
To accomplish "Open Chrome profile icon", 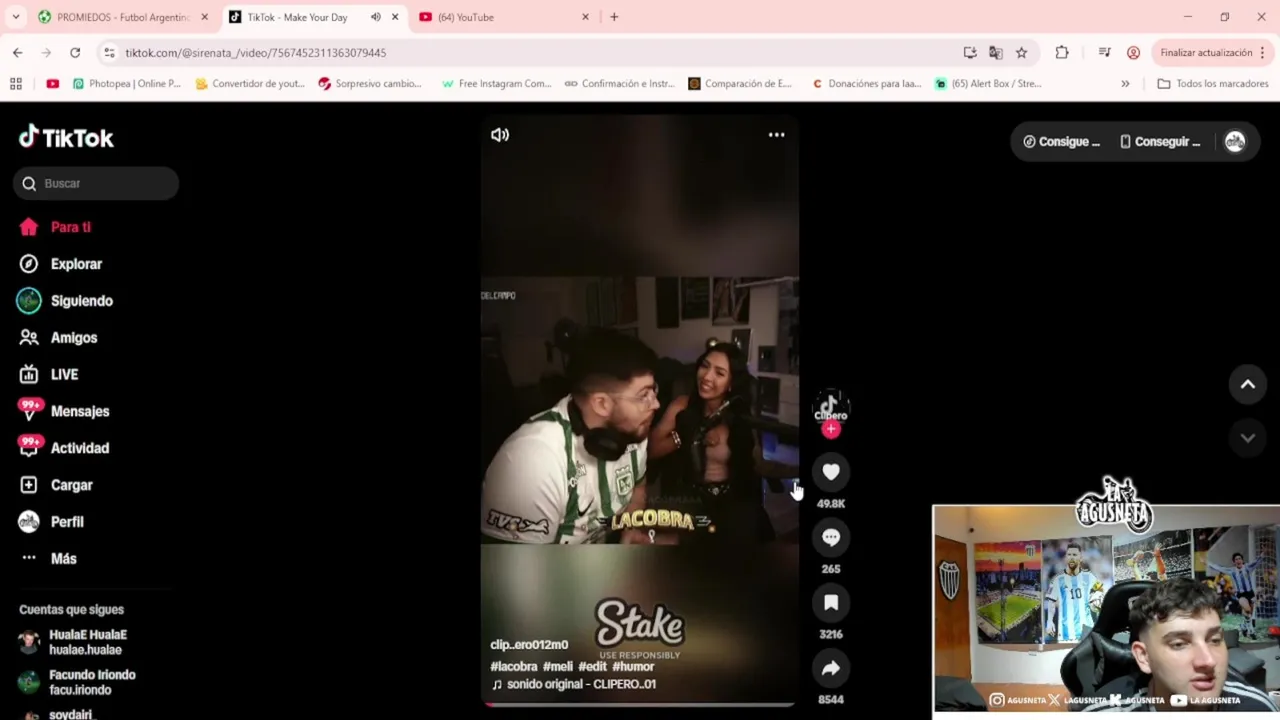I will pos(1133,52).
